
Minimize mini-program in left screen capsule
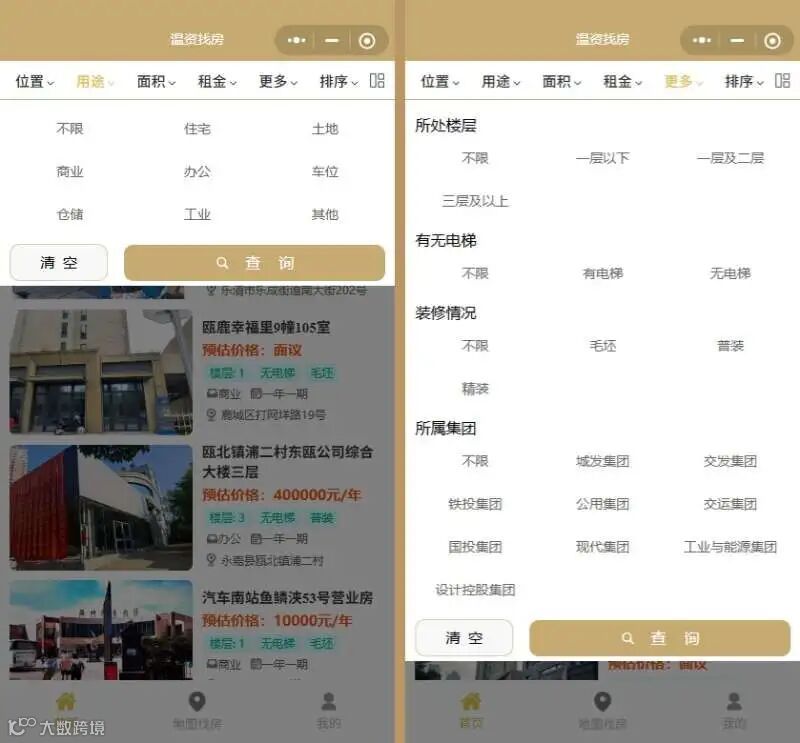tap(332, 40)
